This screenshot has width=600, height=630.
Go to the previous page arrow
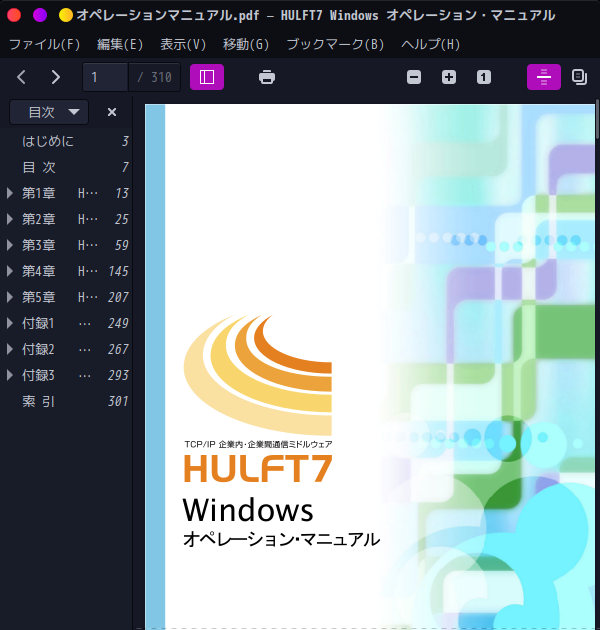22,77
